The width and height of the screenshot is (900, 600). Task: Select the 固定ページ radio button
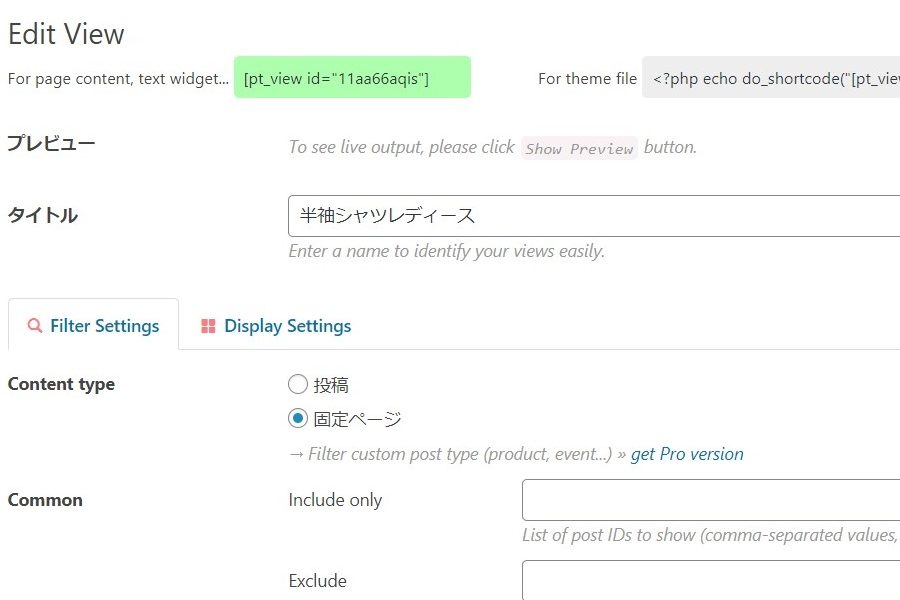pyautogui.click(x=298, y=418)
